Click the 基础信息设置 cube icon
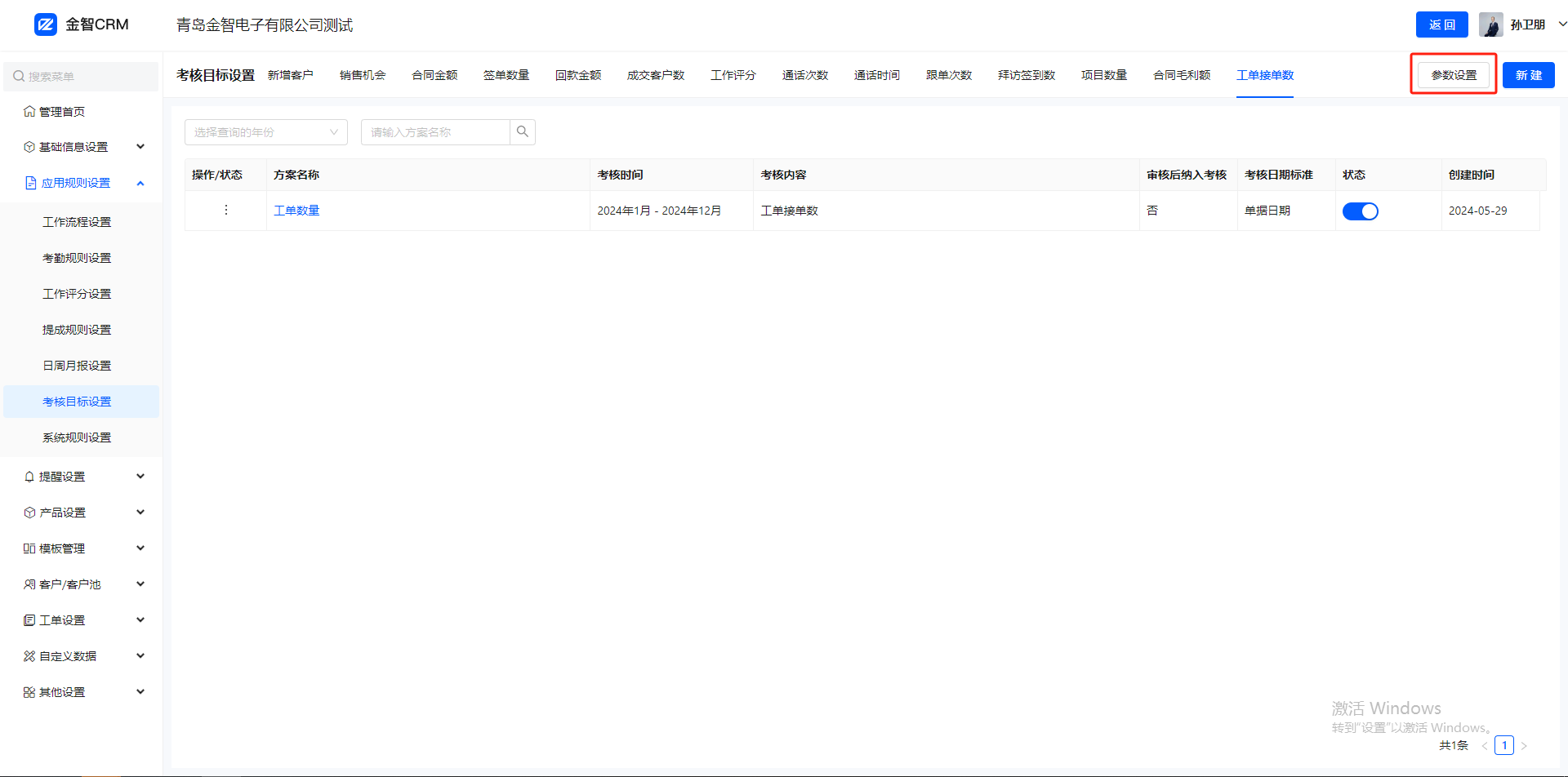The width and height of the screenshot is (1568, 777). pyautogui.click(x=29, y=147)
